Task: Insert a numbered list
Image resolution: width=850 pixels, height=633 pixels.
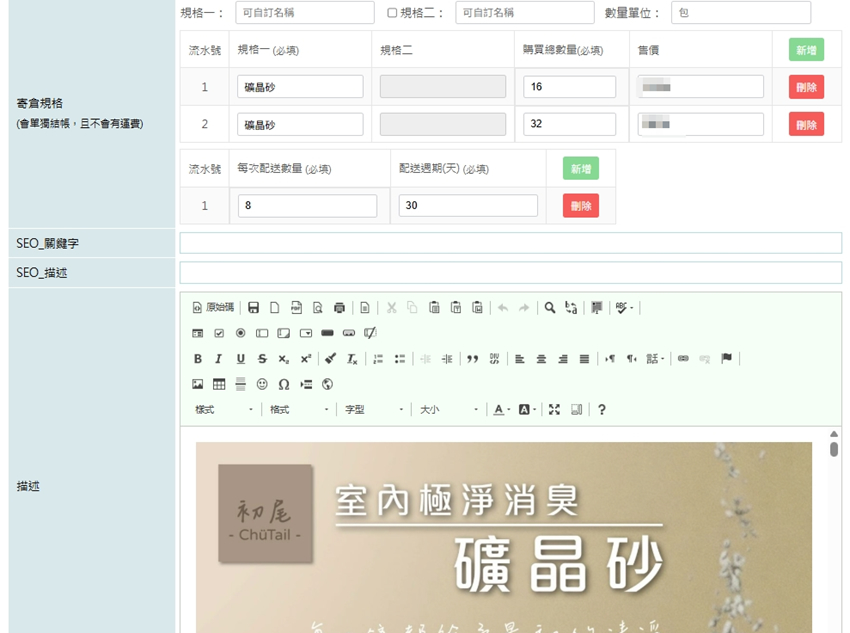Action: point(378,359)
